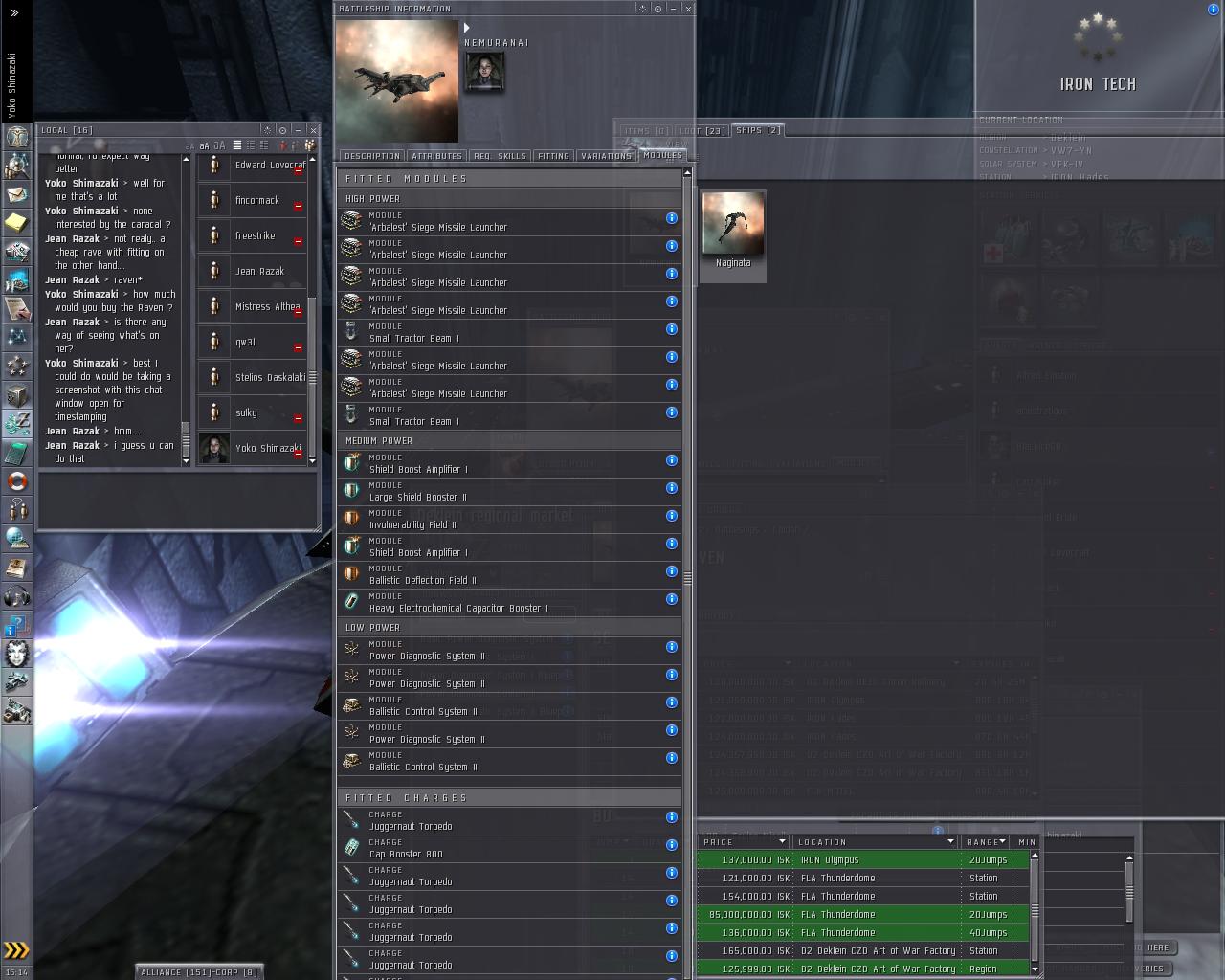Select the smallest chat font size

[189, 145]
